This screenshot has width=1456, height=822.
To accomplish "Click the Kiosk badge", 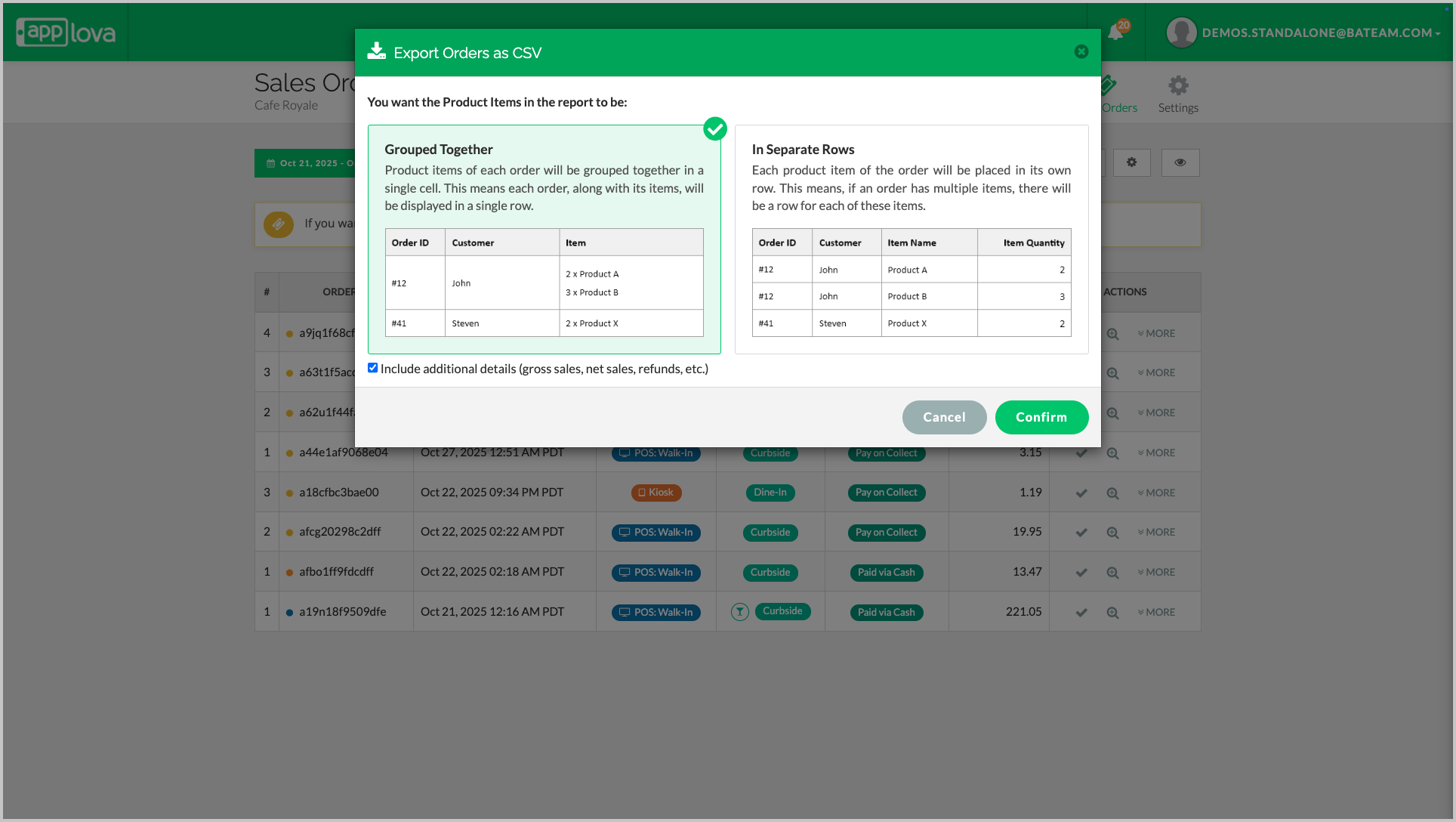I will (x=656, y=493).
